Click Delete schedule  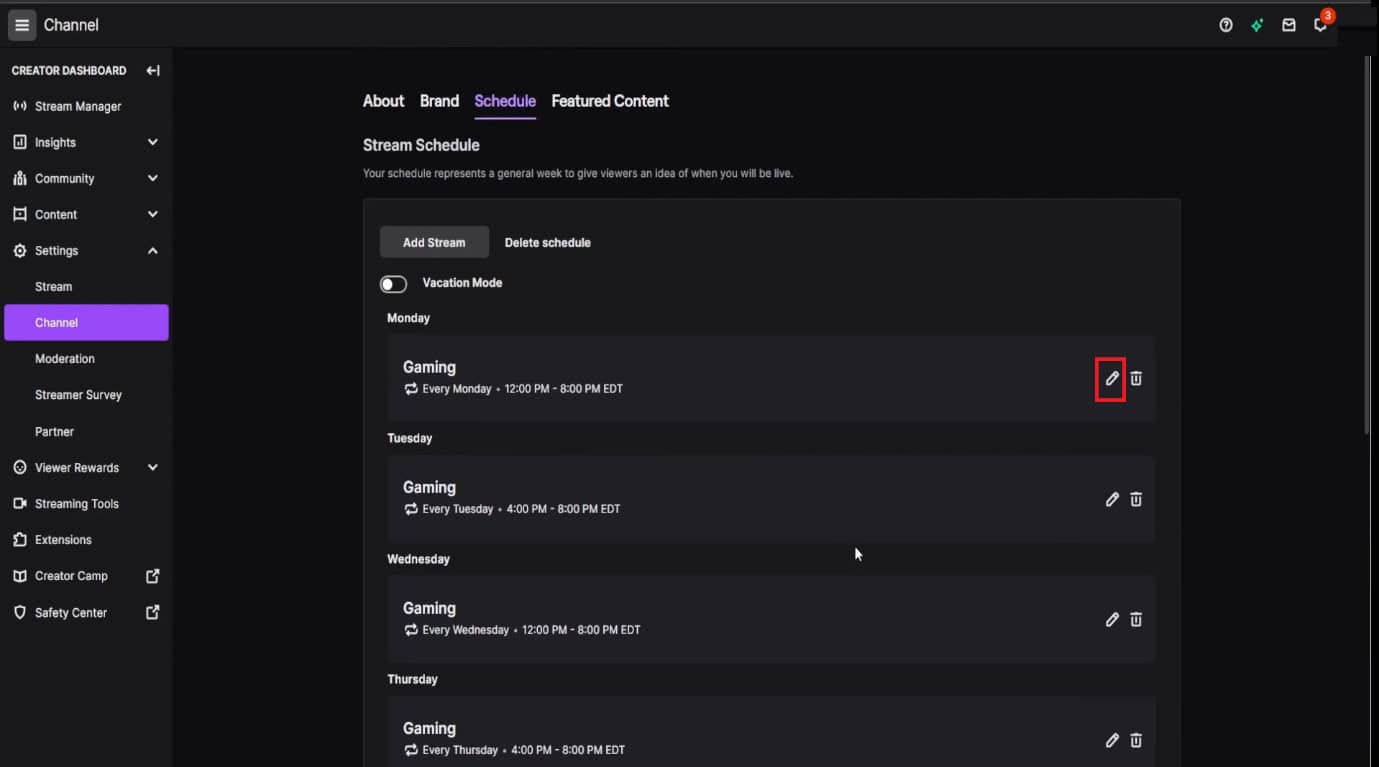click(547, 242)
